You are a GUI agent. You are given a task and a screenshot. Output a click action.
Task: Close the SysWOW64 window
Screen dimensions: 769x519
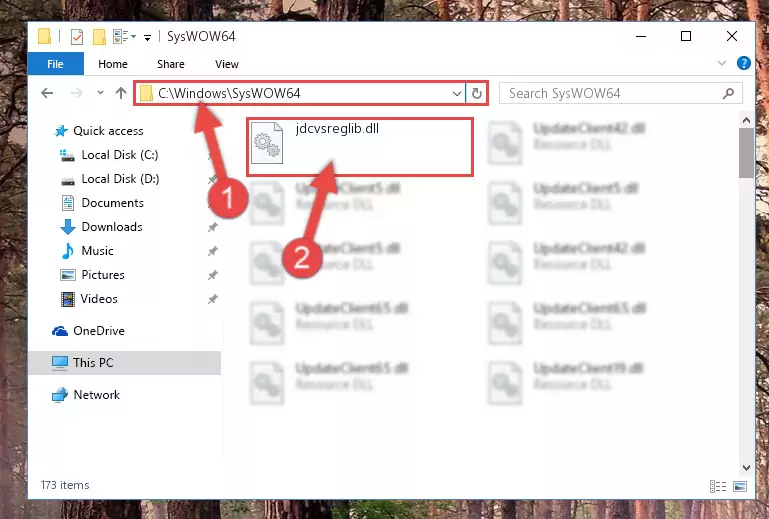click(732, 36)
